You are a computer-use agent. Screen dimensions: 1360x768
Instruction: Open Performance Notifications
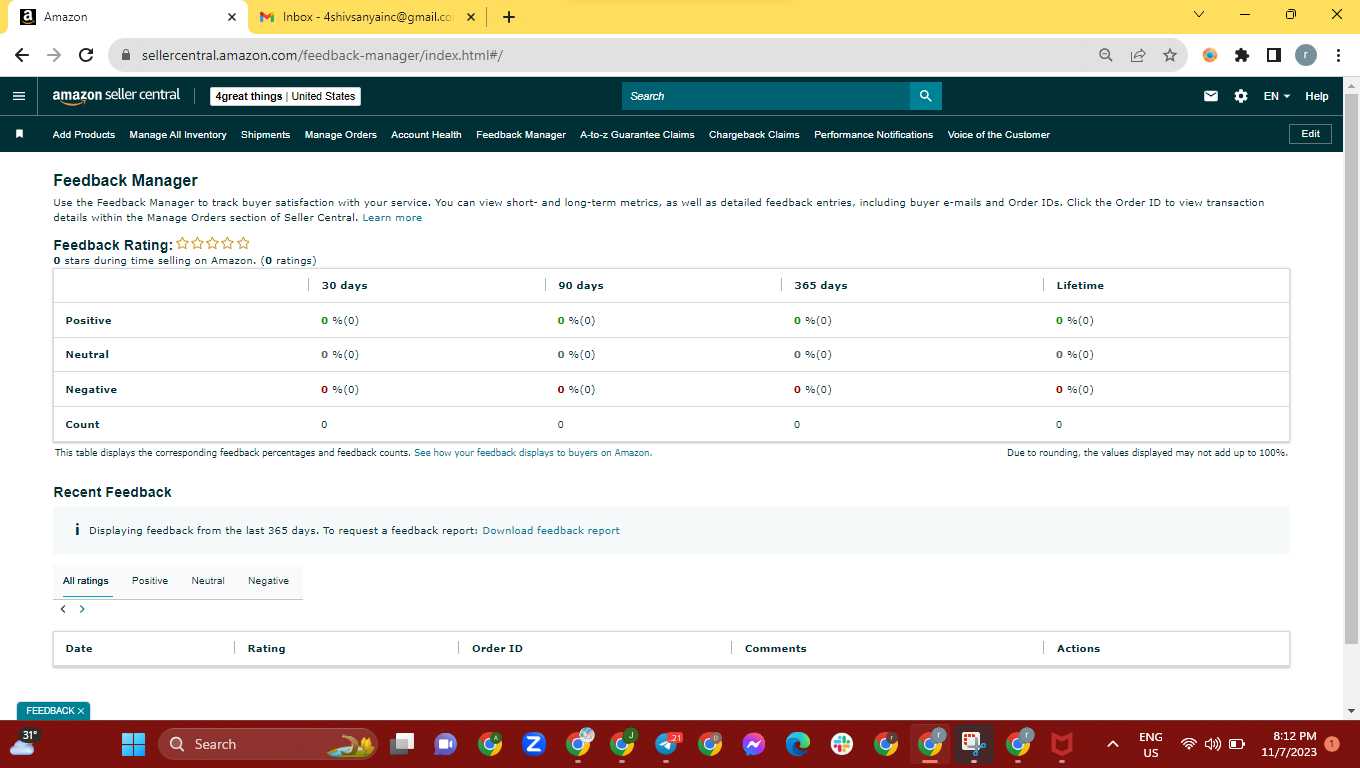(873, 134)
